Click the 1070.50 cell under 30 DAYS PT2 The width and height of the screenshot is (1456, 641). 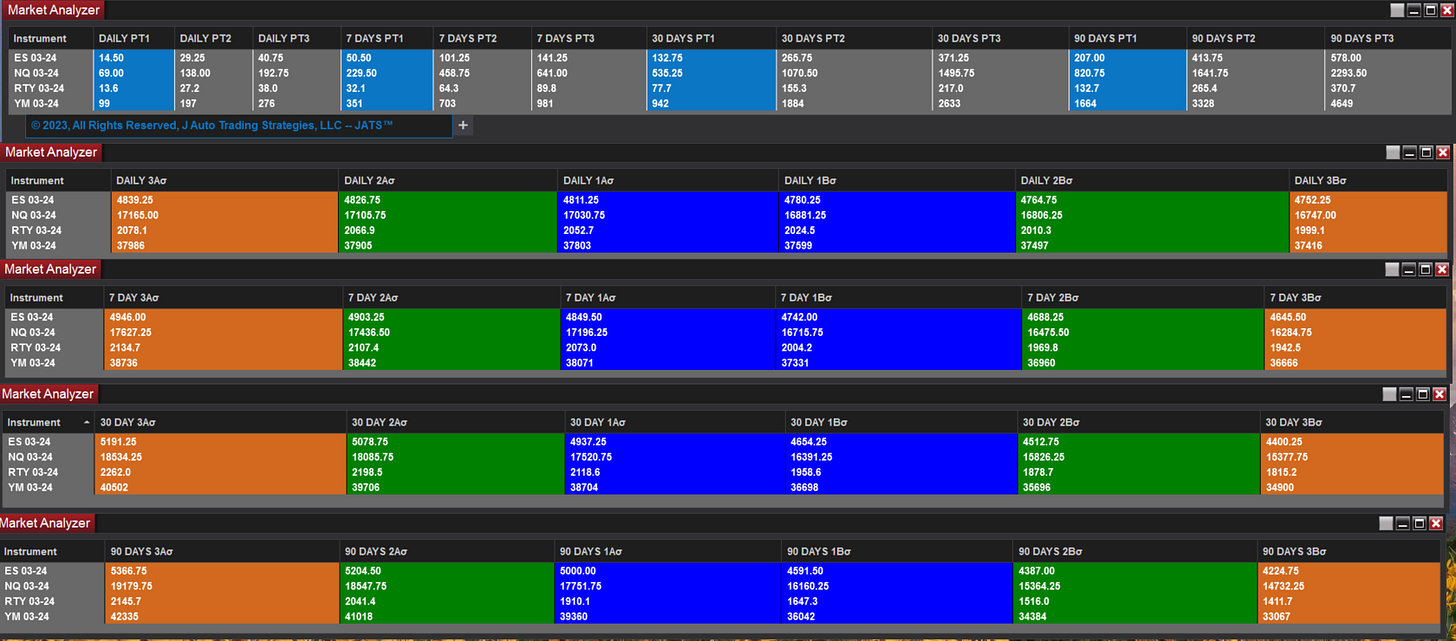click(x=855, y=73)
